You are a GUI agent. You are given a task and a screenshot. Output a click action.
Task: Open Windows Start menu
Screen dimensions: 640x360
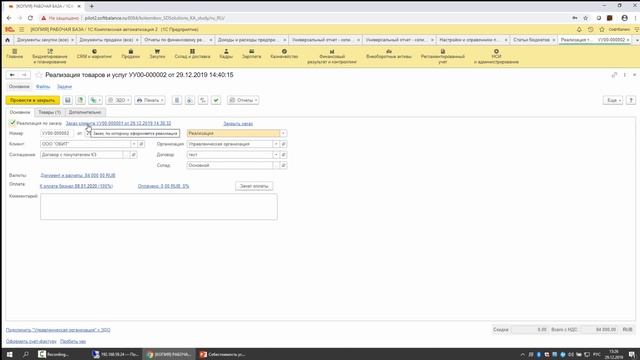coord(9,354)
